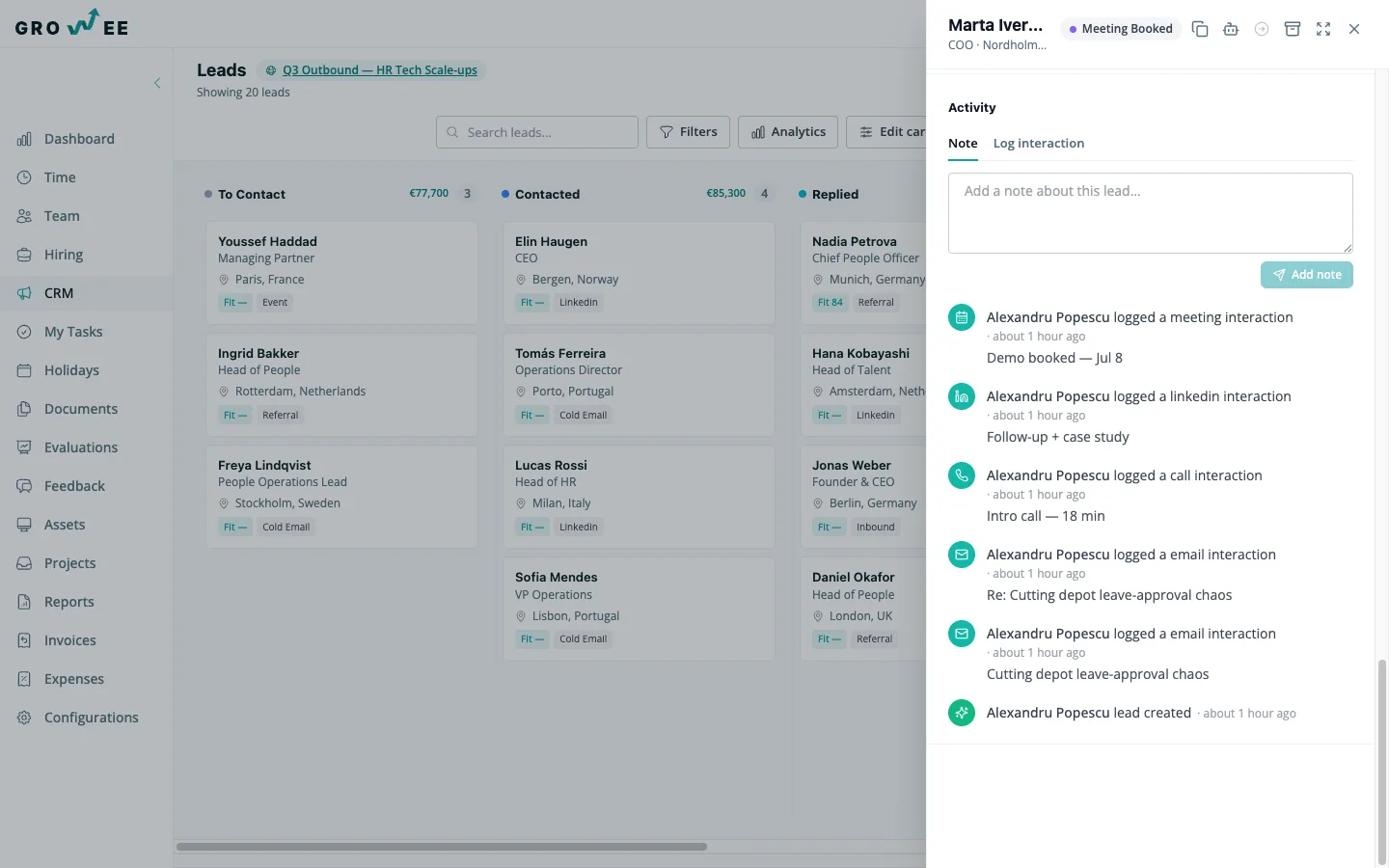This screenshot has width=1389, height=868.
Task: Focus the Search leads input field
Action: click(537, 132)
